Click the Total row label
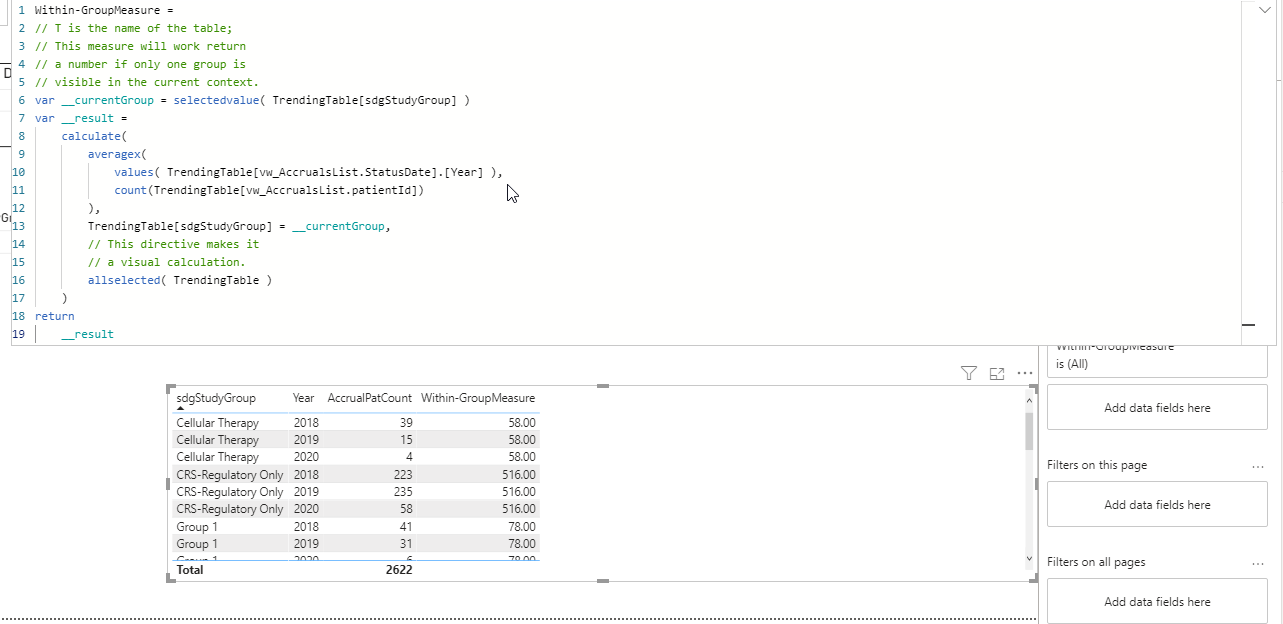Image resolution: width=1283 pixels, height=624 pixels. coord(190,570)
